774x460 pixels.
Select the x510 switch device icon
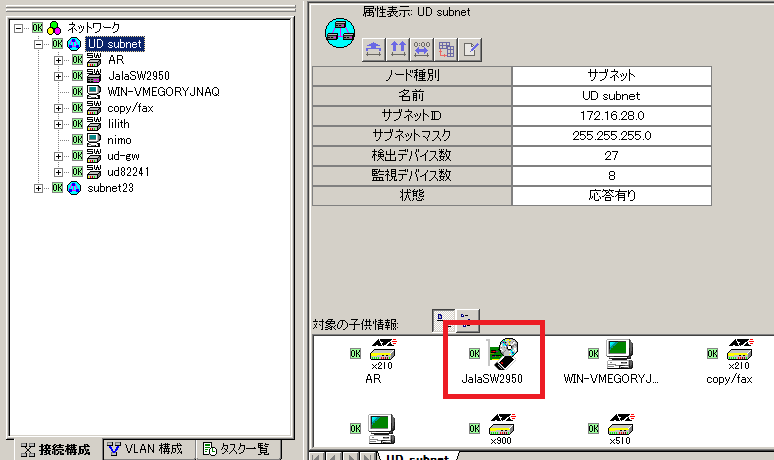(x=621, y=429)
